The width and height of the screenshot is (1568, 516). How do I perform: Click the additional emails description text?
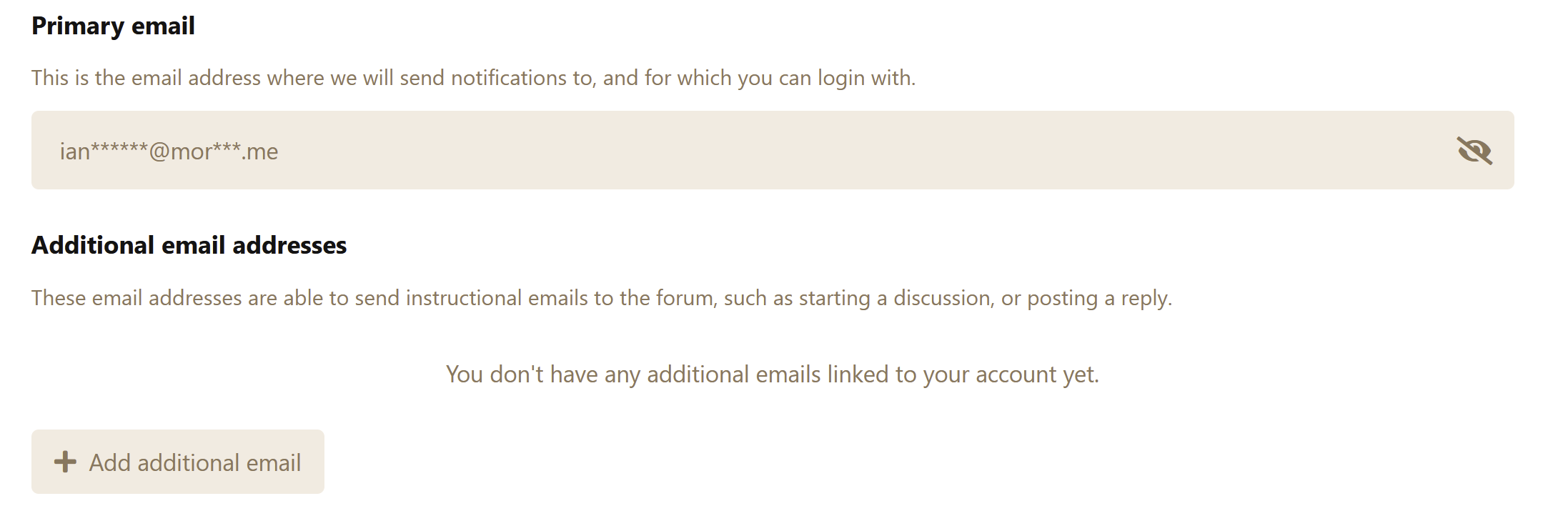pyautogui.click(x=602, y=298)
